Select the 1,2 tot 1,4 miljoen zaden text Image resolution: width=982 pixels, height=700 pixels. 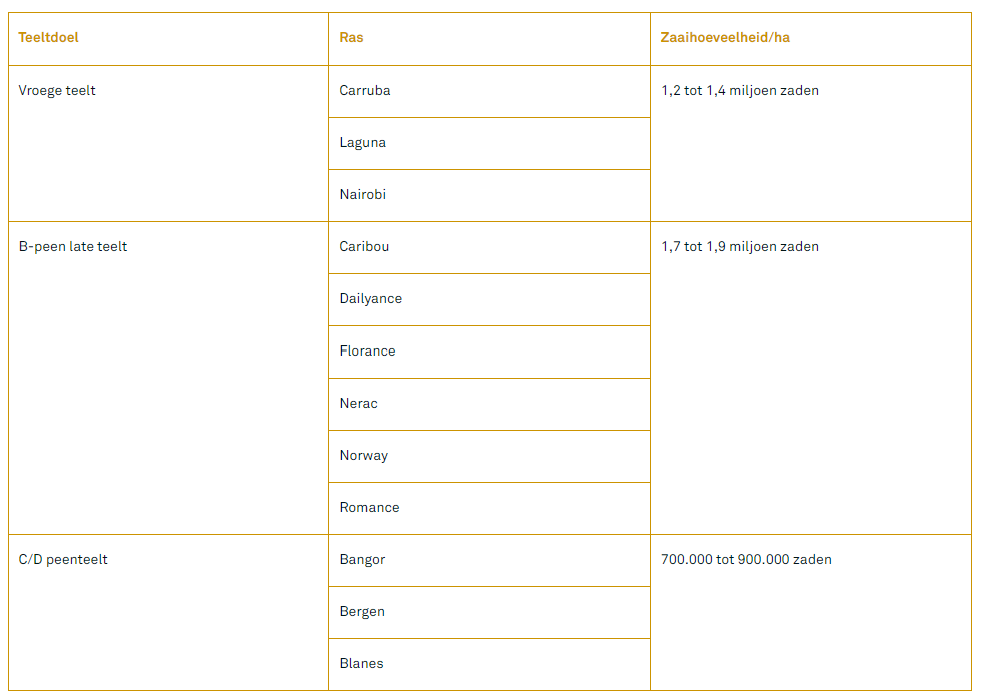(740, 91)
